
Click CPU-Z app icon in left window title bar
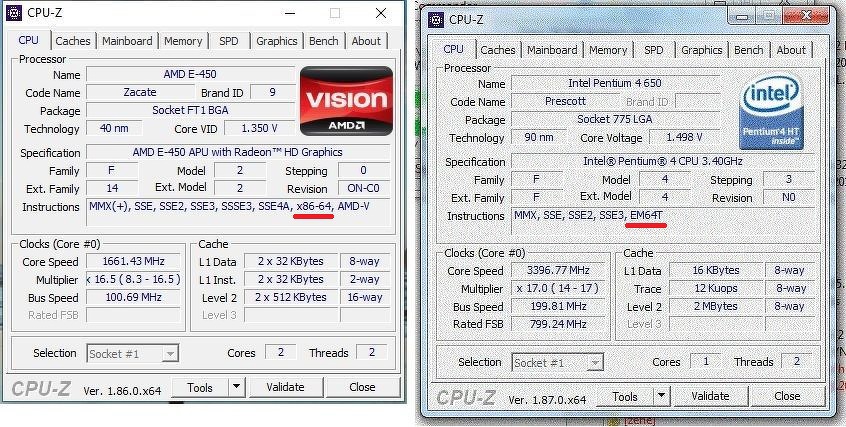coord(13,12)
